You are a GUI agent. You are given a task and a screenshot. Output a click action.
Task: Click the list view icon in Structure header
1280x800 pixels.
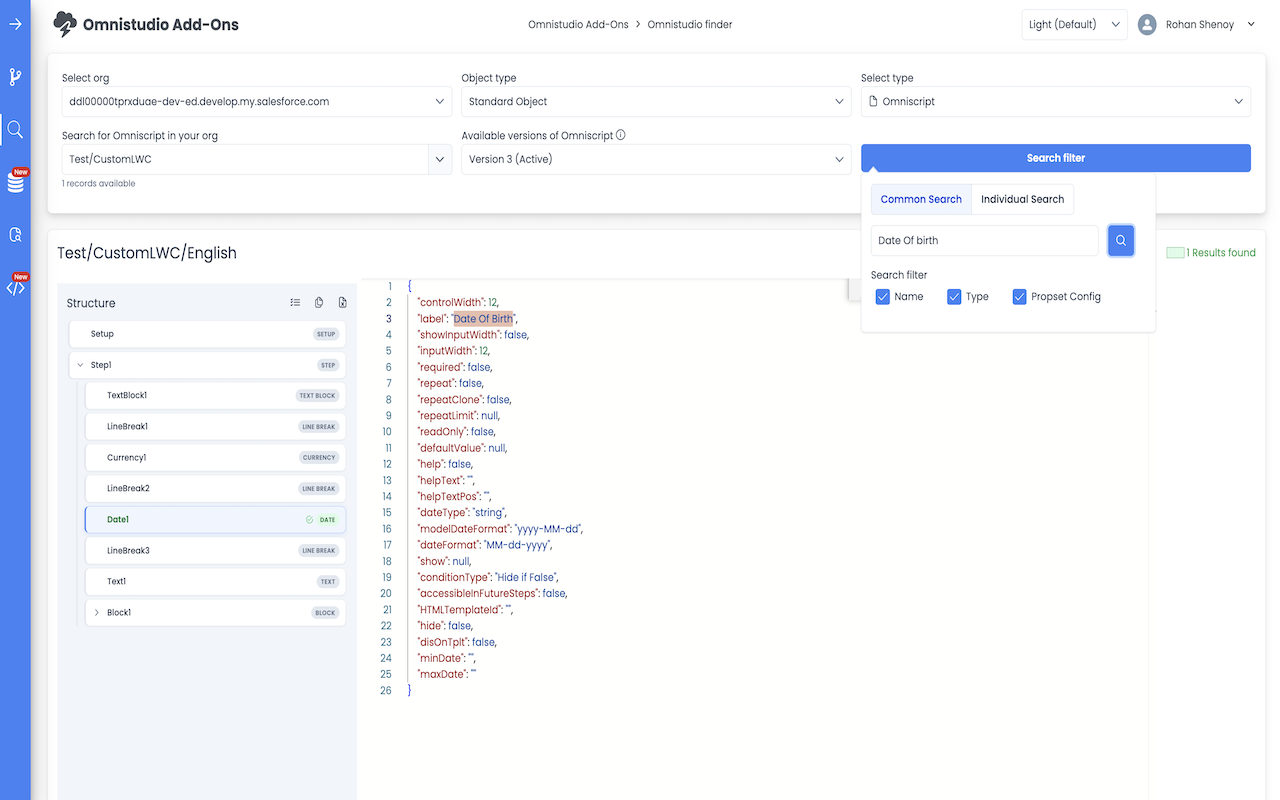[x=295, y=303]
